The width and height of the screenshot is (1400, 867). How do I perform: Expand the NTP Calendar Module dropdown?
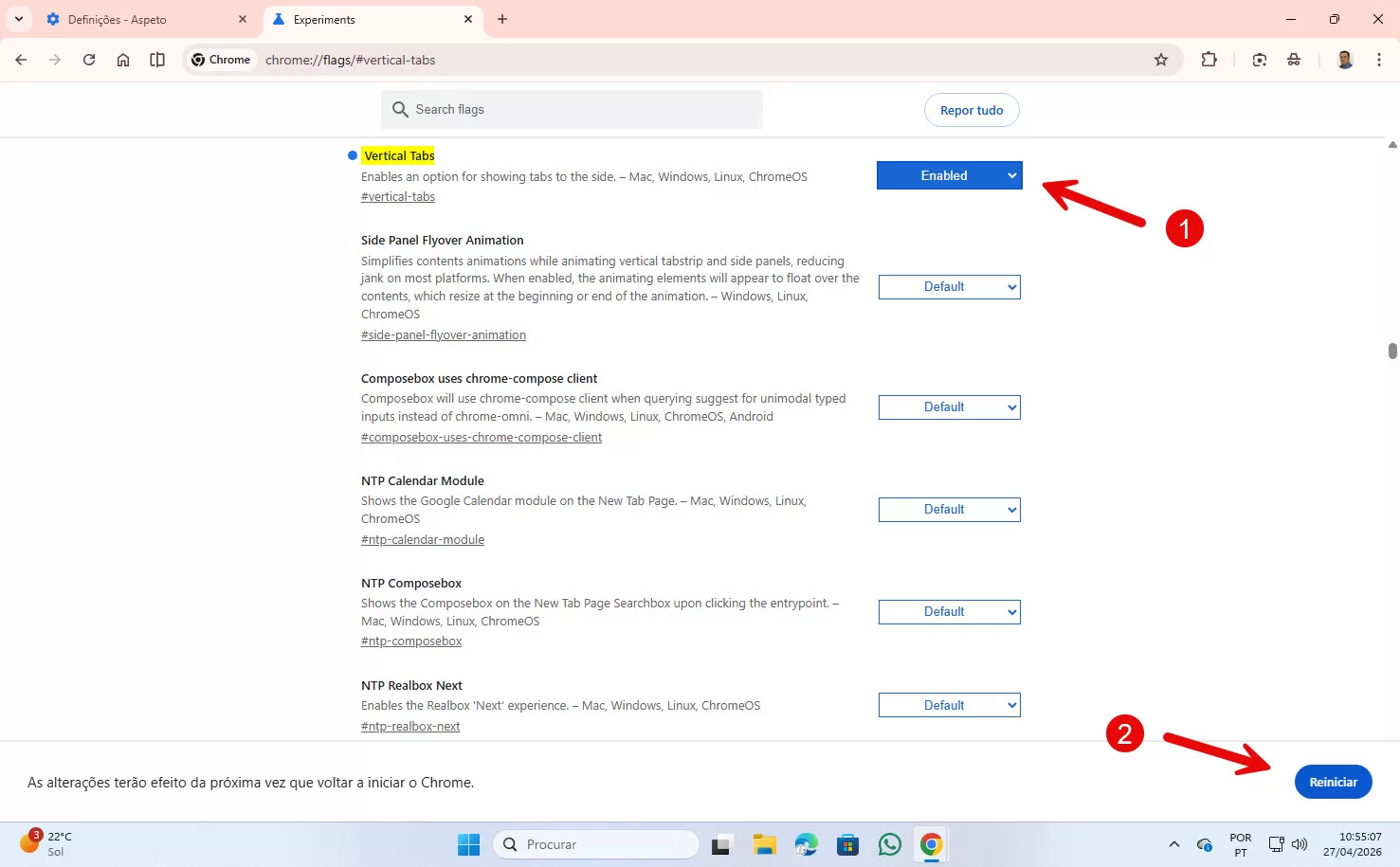click(x=949, y=510)
